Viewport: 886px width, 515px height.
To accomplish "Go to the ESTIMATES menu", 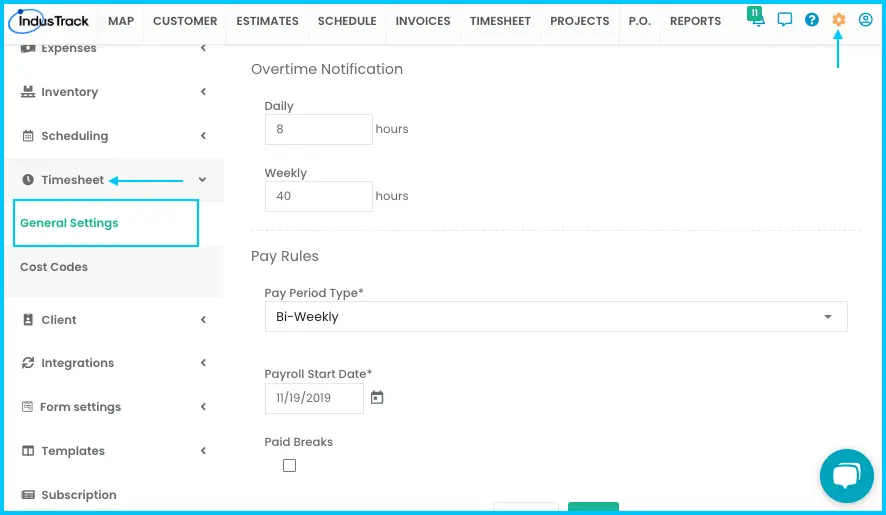I will click(267, 21).
